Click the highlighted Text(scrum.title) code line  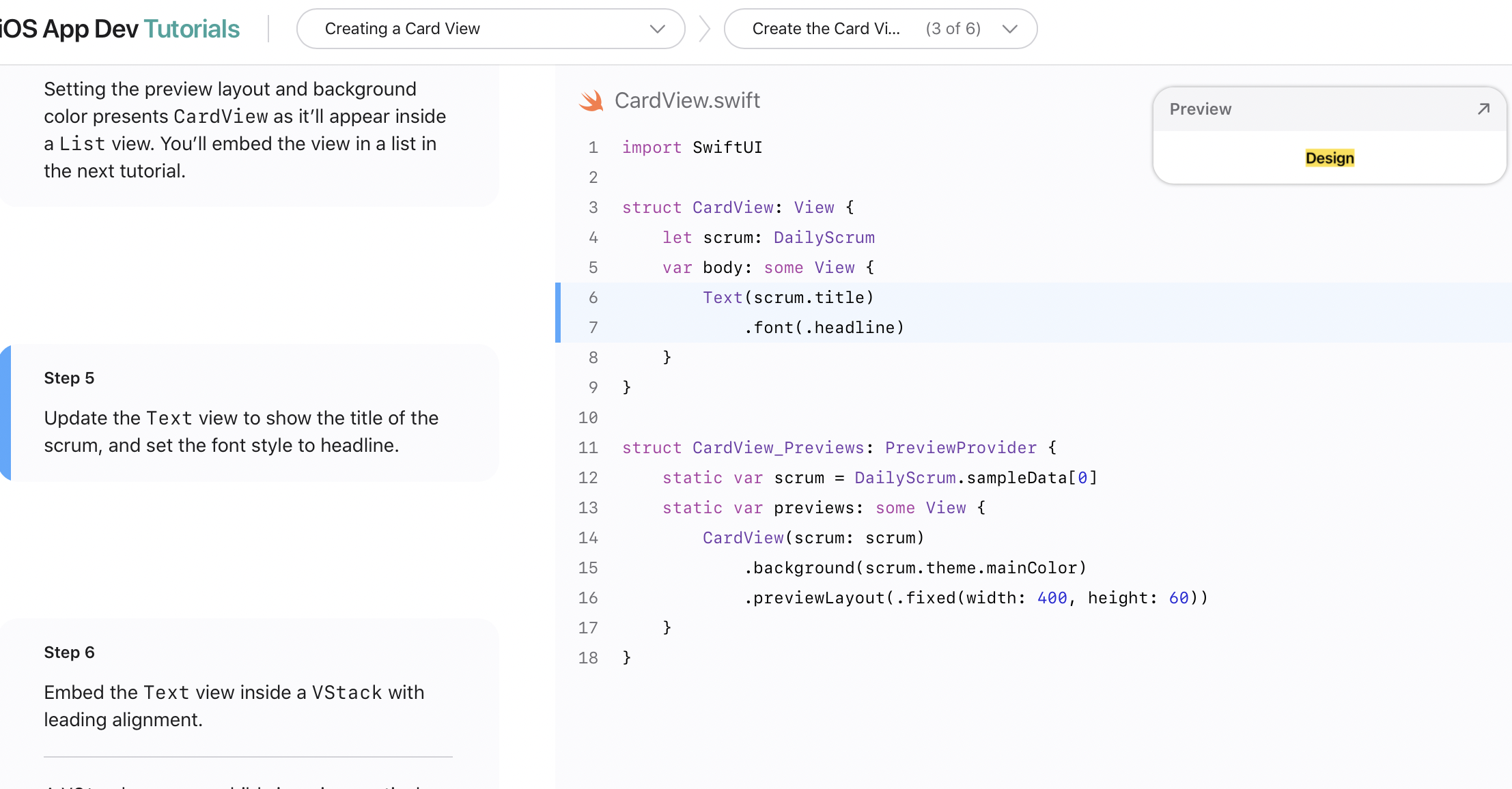pos(788,298)
